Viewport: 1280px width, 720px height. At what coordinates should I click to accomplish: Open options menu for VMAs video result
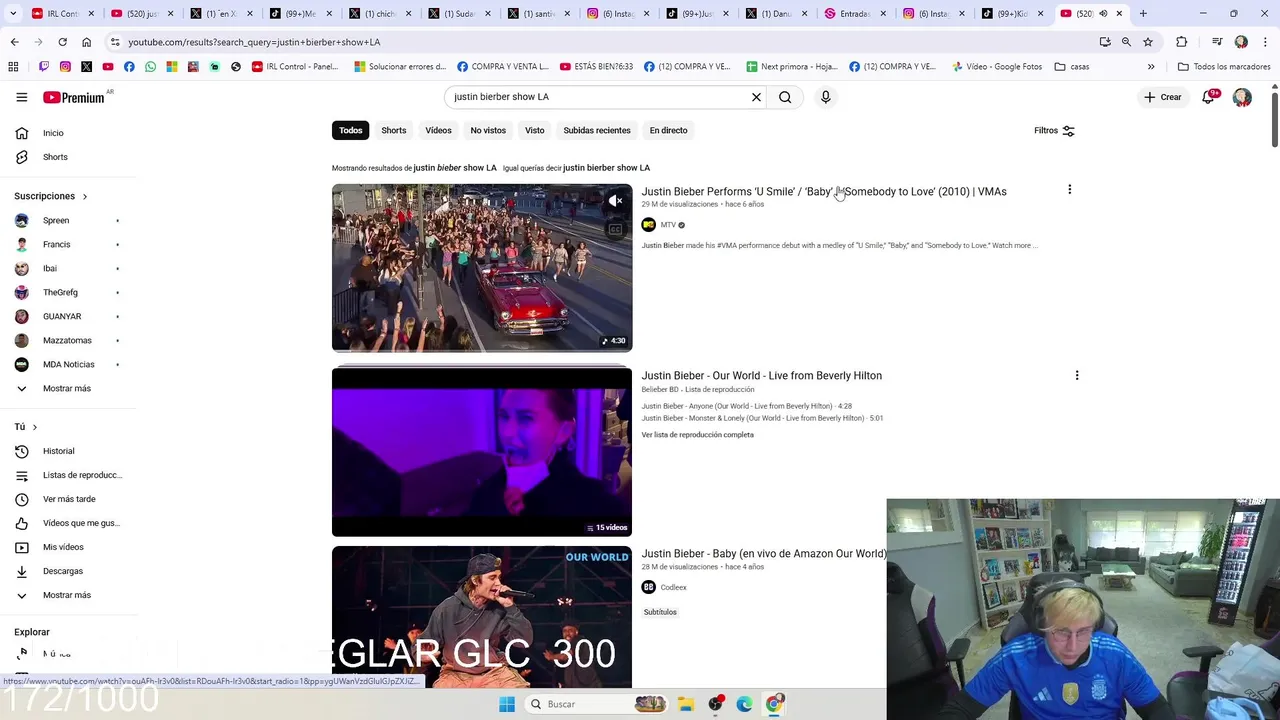pos(1069,189)
